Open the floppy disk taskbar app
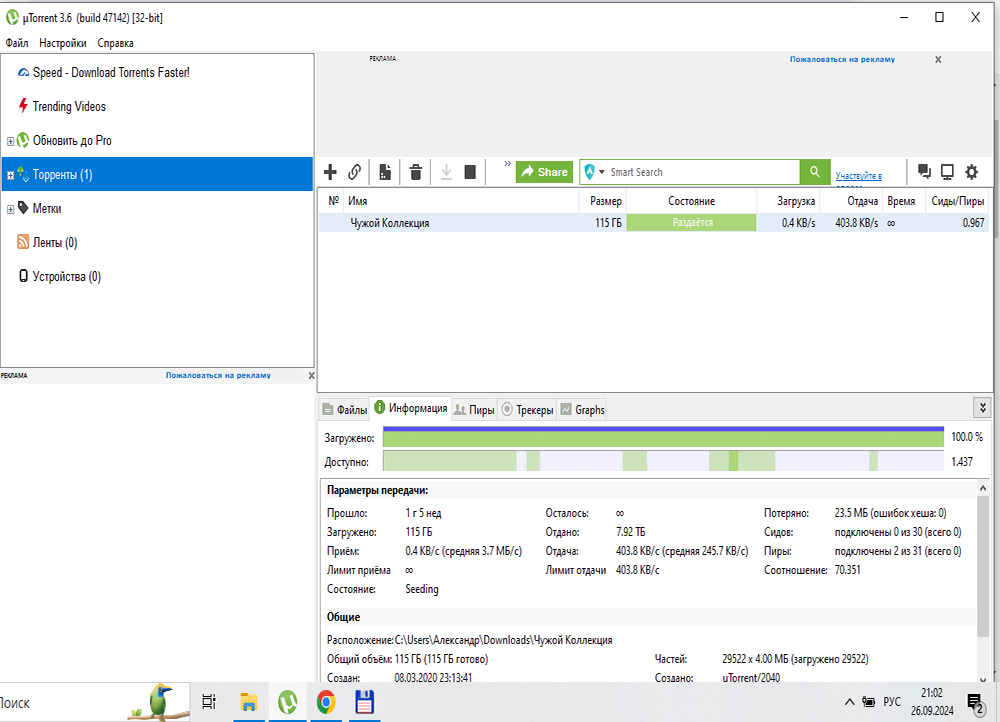 point(364,702)
